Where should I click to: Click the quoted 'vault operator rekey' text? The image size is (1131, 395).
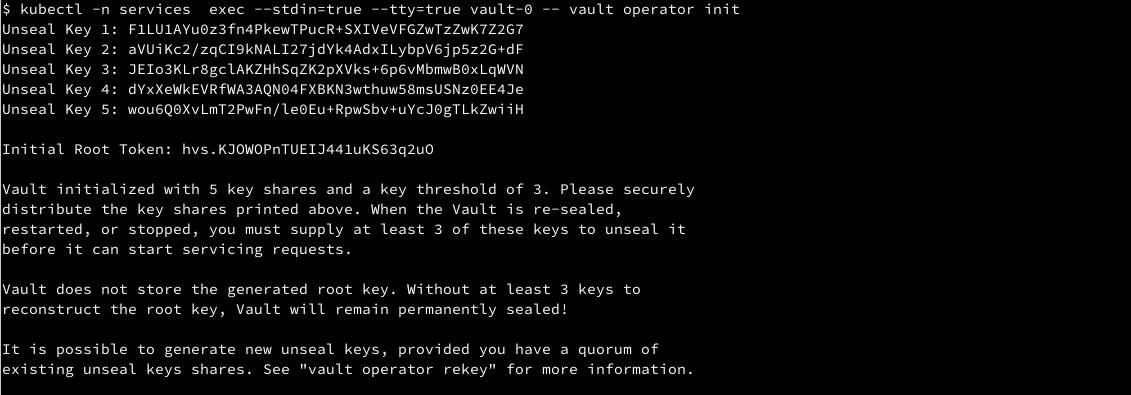(x=398, y=370)
